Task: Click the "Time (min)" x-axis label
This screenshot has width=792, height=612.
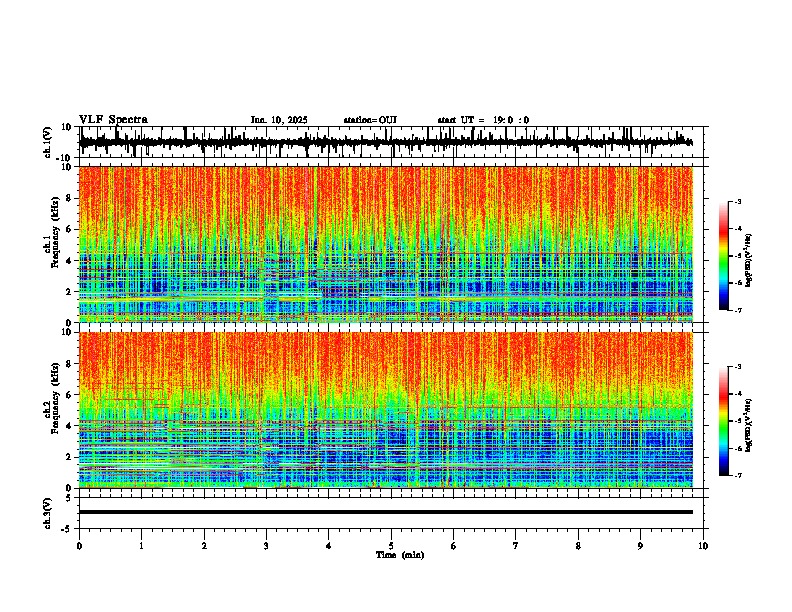Action: click(400, 555)
